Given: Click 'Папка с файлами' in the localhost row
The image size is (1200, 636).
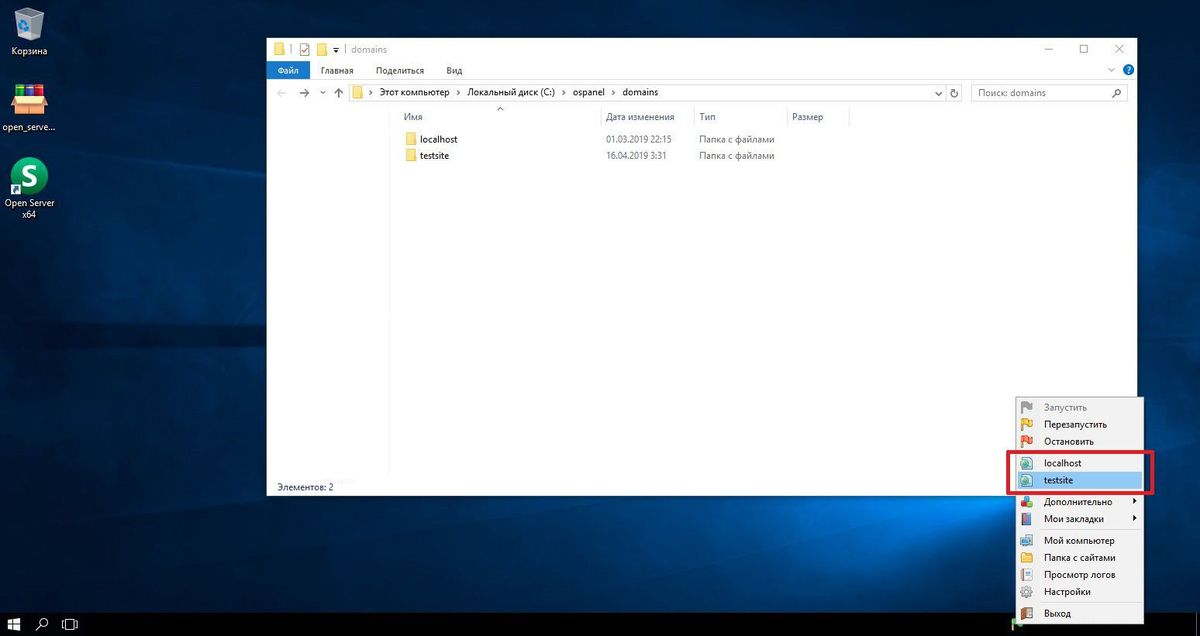Looking at the screenshot, I should [x=737, y=139].
